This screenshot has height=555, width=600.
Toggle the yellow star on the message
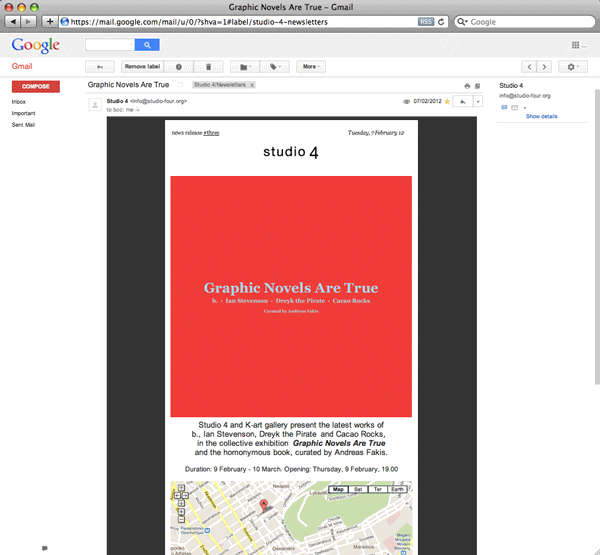pos(447,101)
